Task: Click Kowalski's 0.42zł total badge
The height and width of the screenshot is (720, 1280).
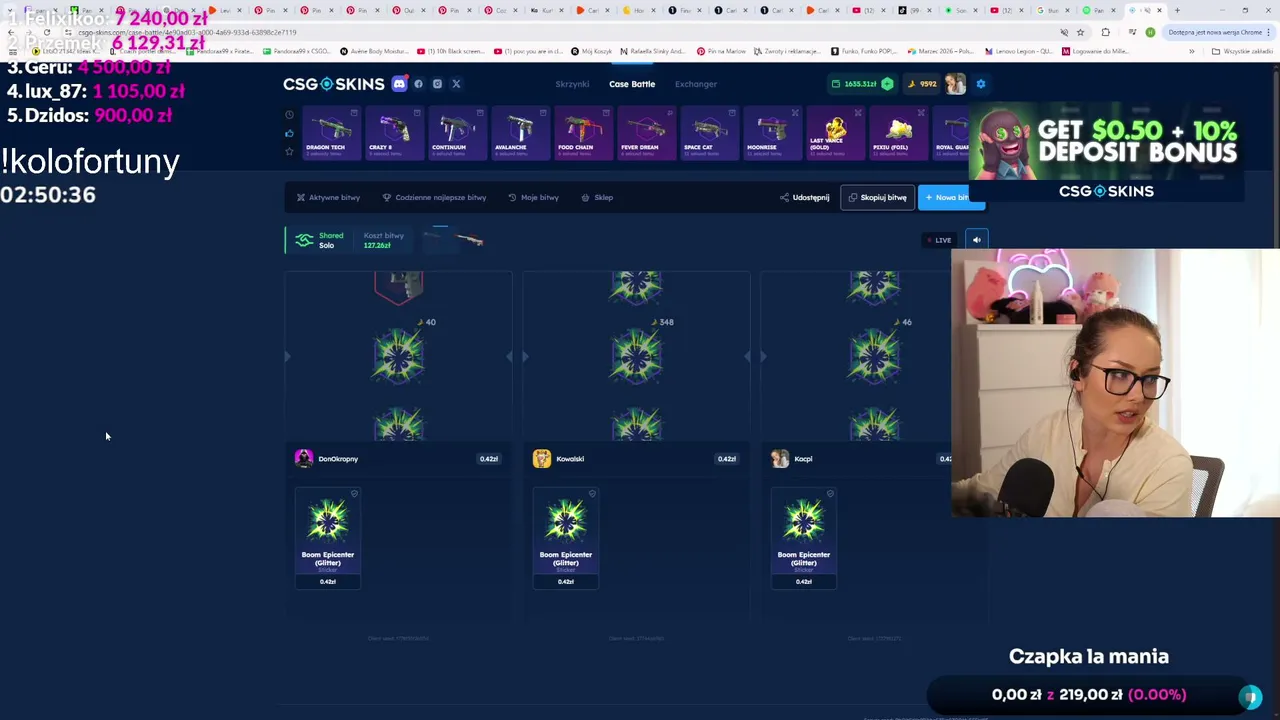Action: tap(726, 459)
